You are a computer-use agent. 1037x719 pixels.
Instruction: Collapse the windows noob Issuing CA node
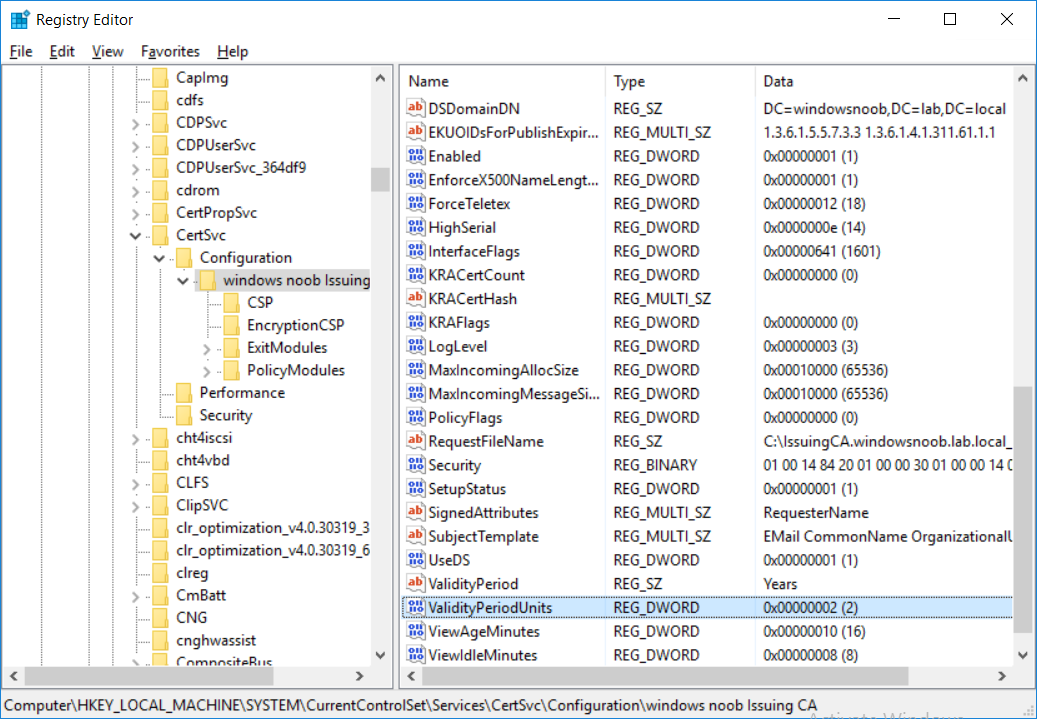coord(183,280)
